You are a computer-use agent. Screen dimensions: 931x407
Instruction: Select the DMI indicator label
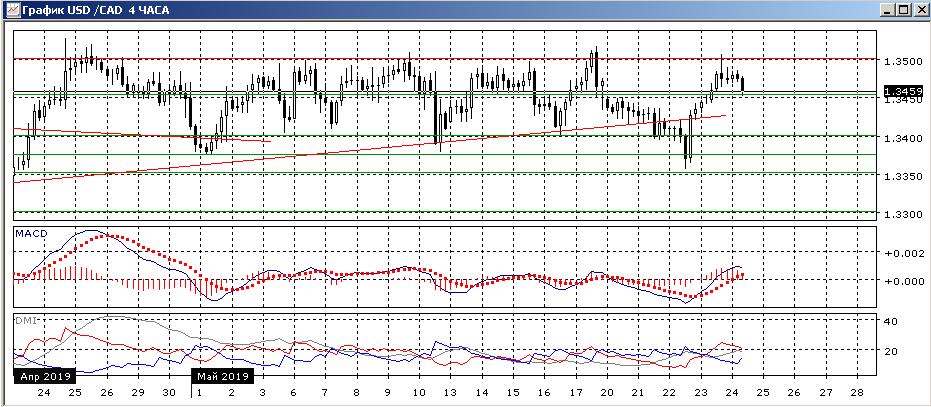click(25, 319)
